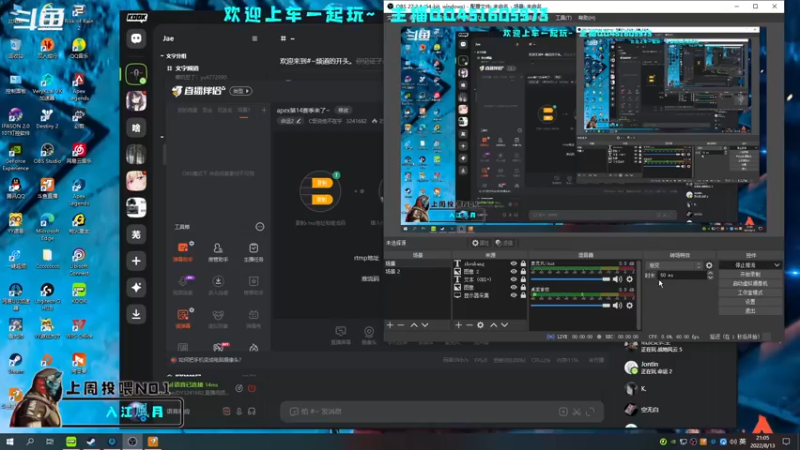Click the transition duration stepper arrows in OBS
The image size is (800, 450).
pyautogui.click(x=710, y=275)
